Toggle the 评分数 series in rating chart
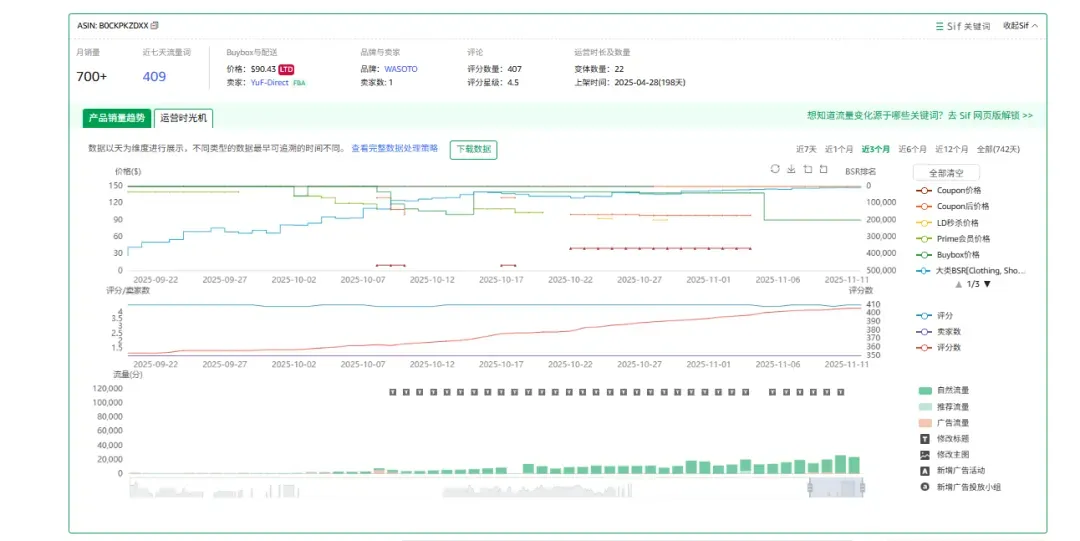The height and width of the screenshot is (541, 1080). (938, 347)
